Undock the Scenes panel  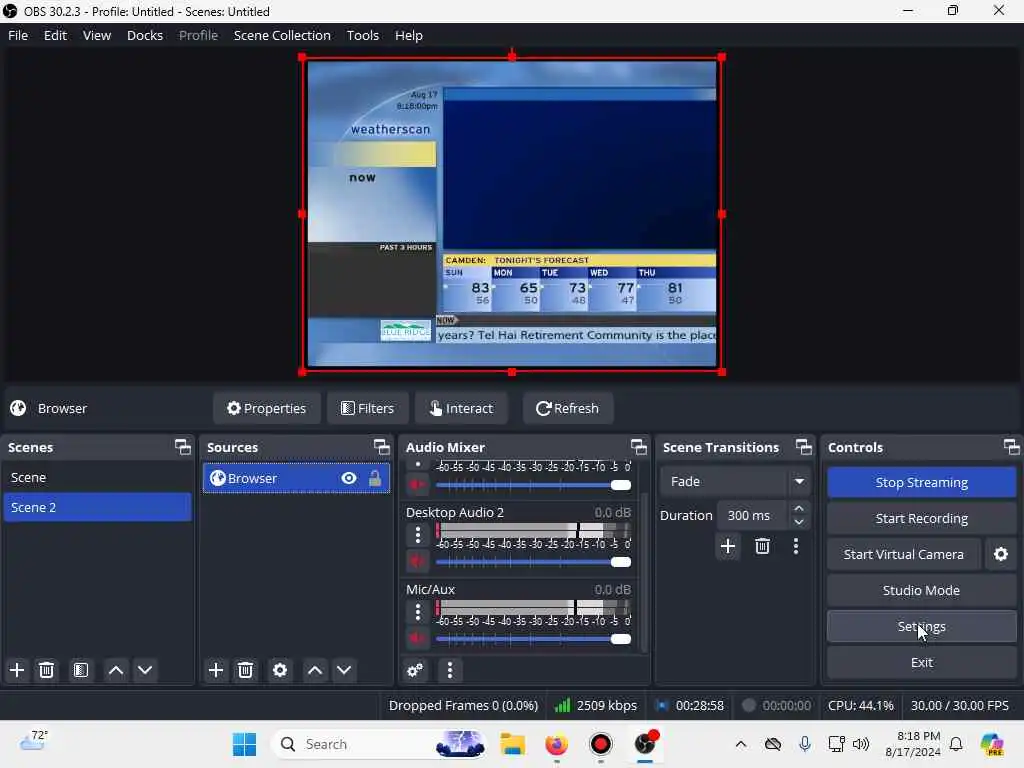183,447
